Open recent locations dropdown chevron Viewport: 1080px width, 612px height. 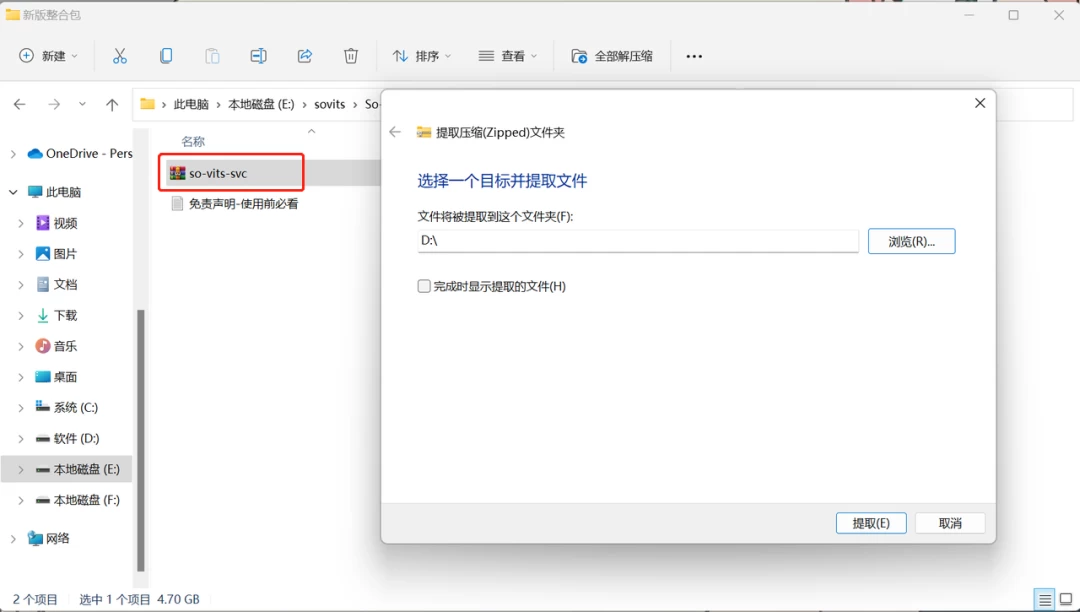pyautogui.click(x=82, y=104)
